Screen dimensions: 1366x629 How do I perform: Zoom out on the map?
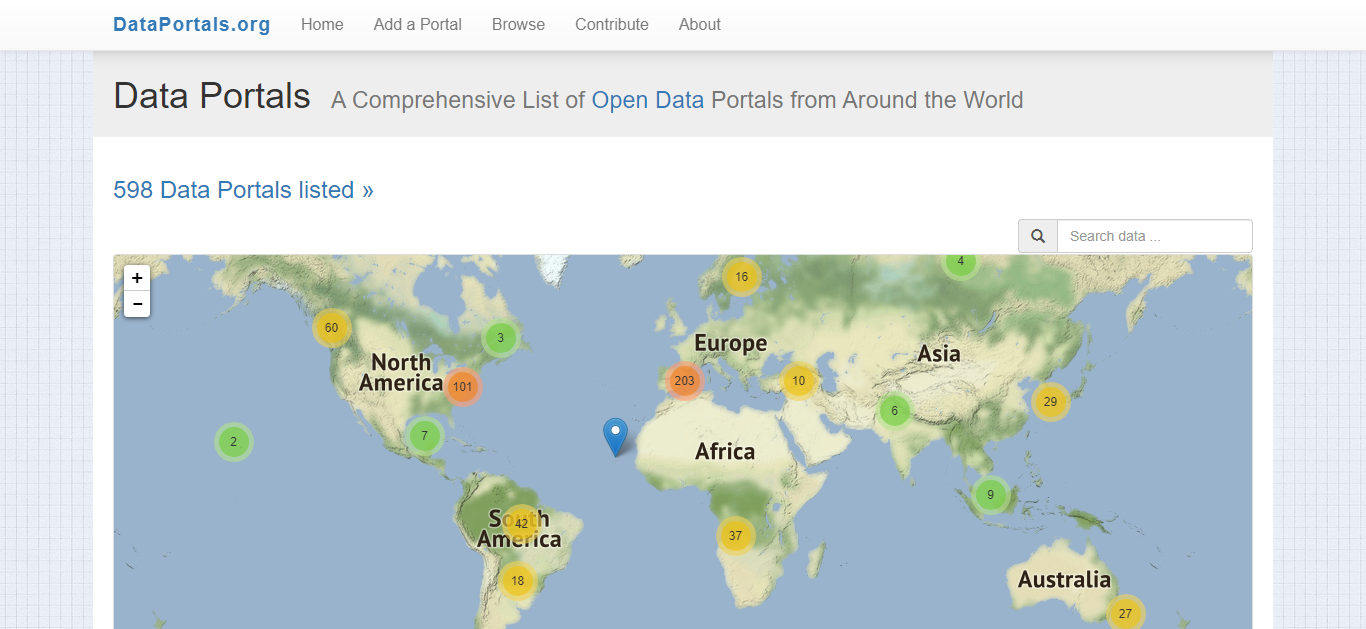137,304
